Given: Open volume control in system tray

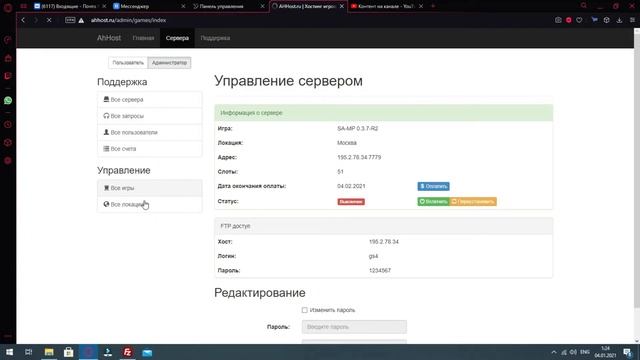Looking at the screenshot, I should coord(573,352).
